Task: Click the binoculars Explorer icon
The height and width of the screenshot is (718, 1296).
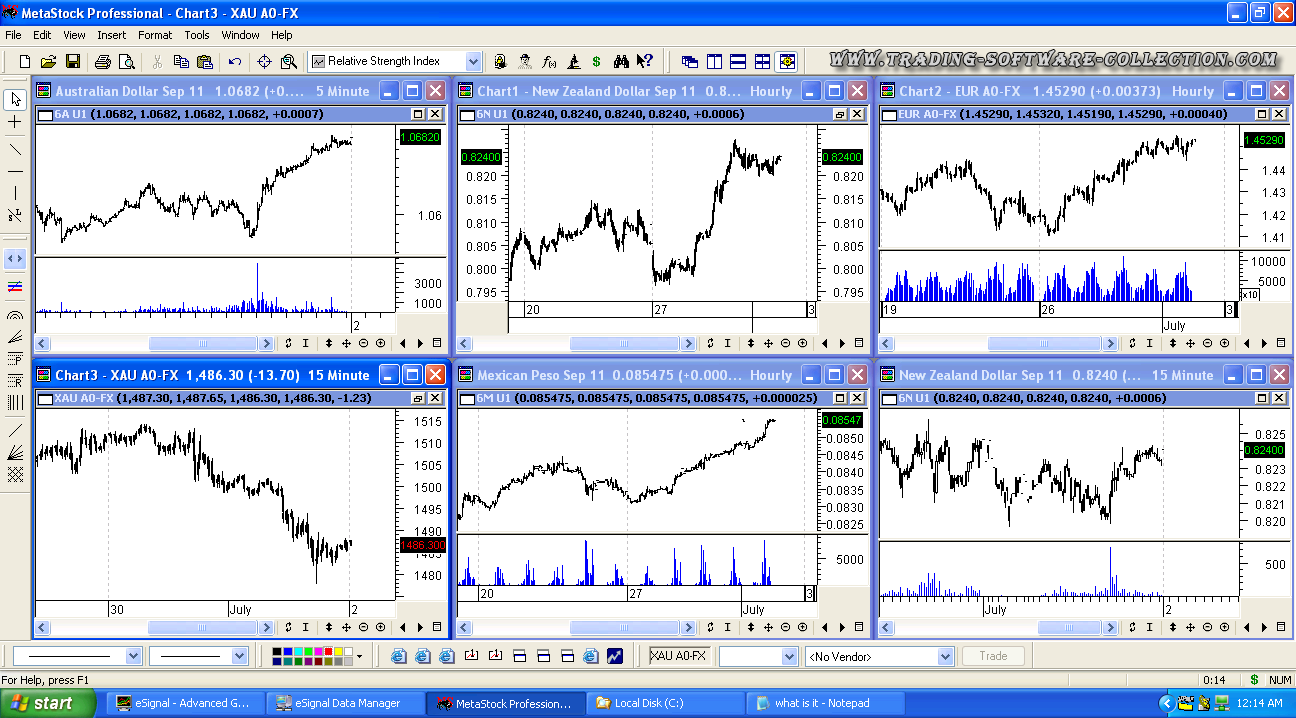Action: click(x=621, y=61)
